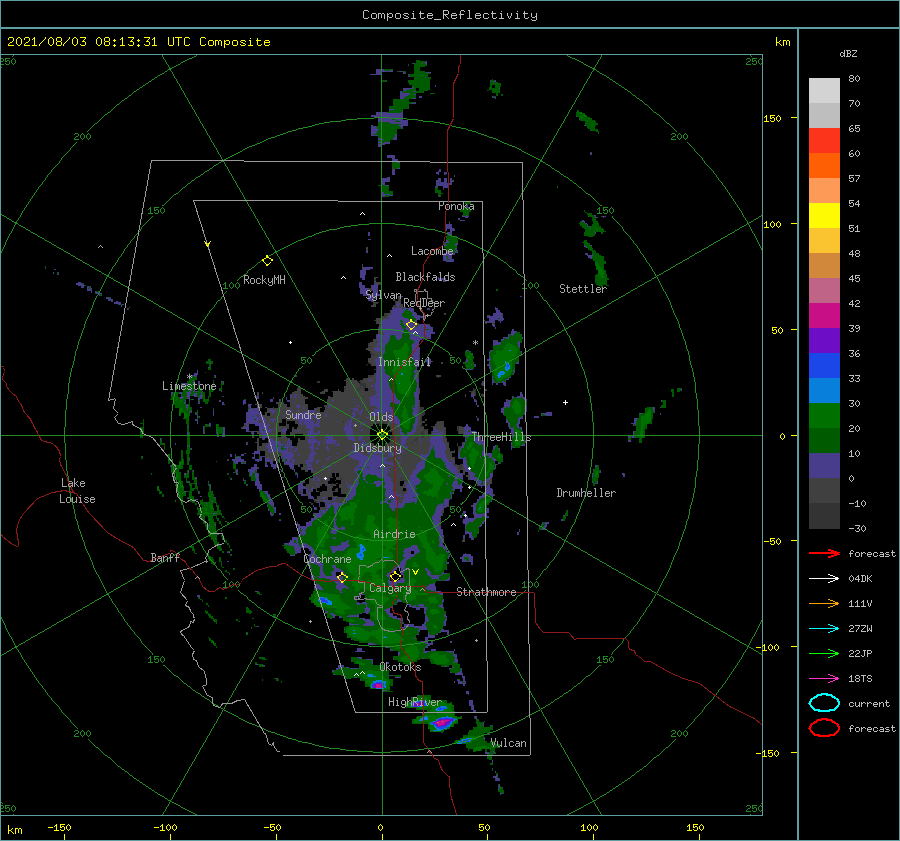Click the bright yellow swatch in the dBZ scale
The width and height of the screenshot is (900, 841).
click(x=824, y=216)
